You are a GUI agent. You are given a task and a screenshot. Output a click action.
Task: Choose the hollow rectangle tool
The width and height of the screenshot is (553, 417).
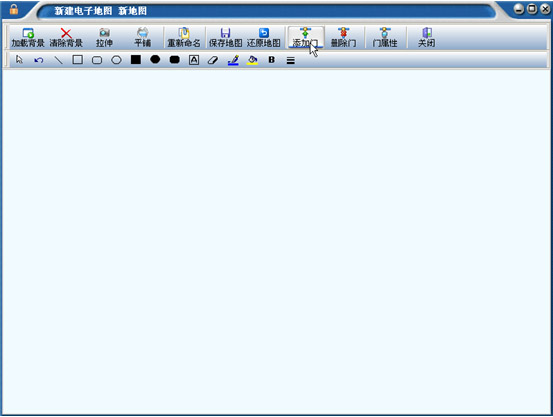click(x=78, y=60)
